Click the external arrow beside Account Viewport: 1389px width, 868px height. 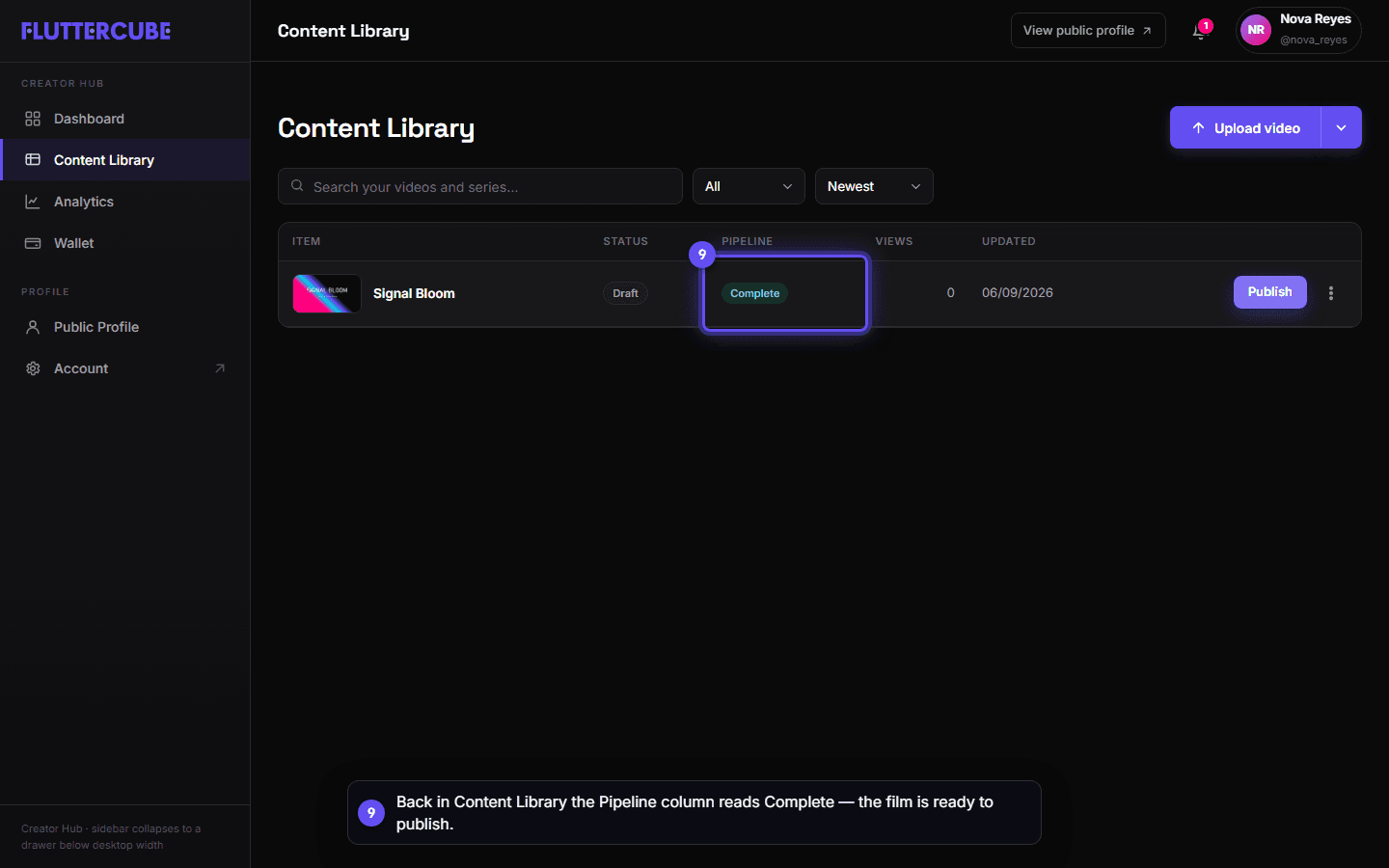point(220,368)
